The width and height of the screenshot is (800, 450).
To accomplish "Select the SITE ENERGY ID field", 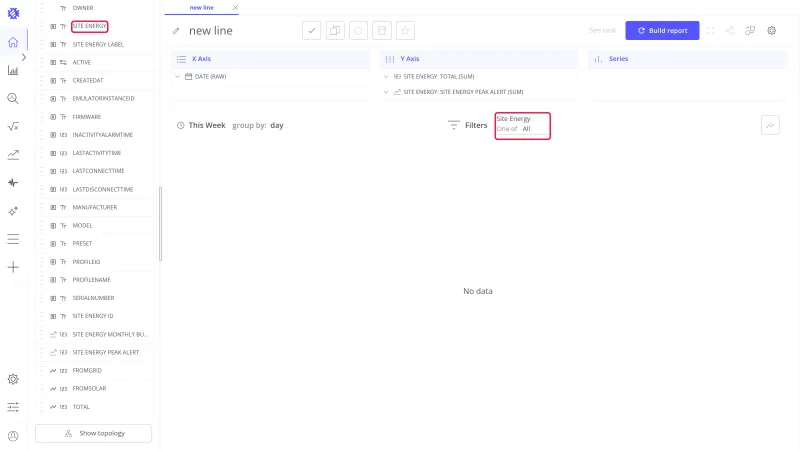I will point(93,316).
